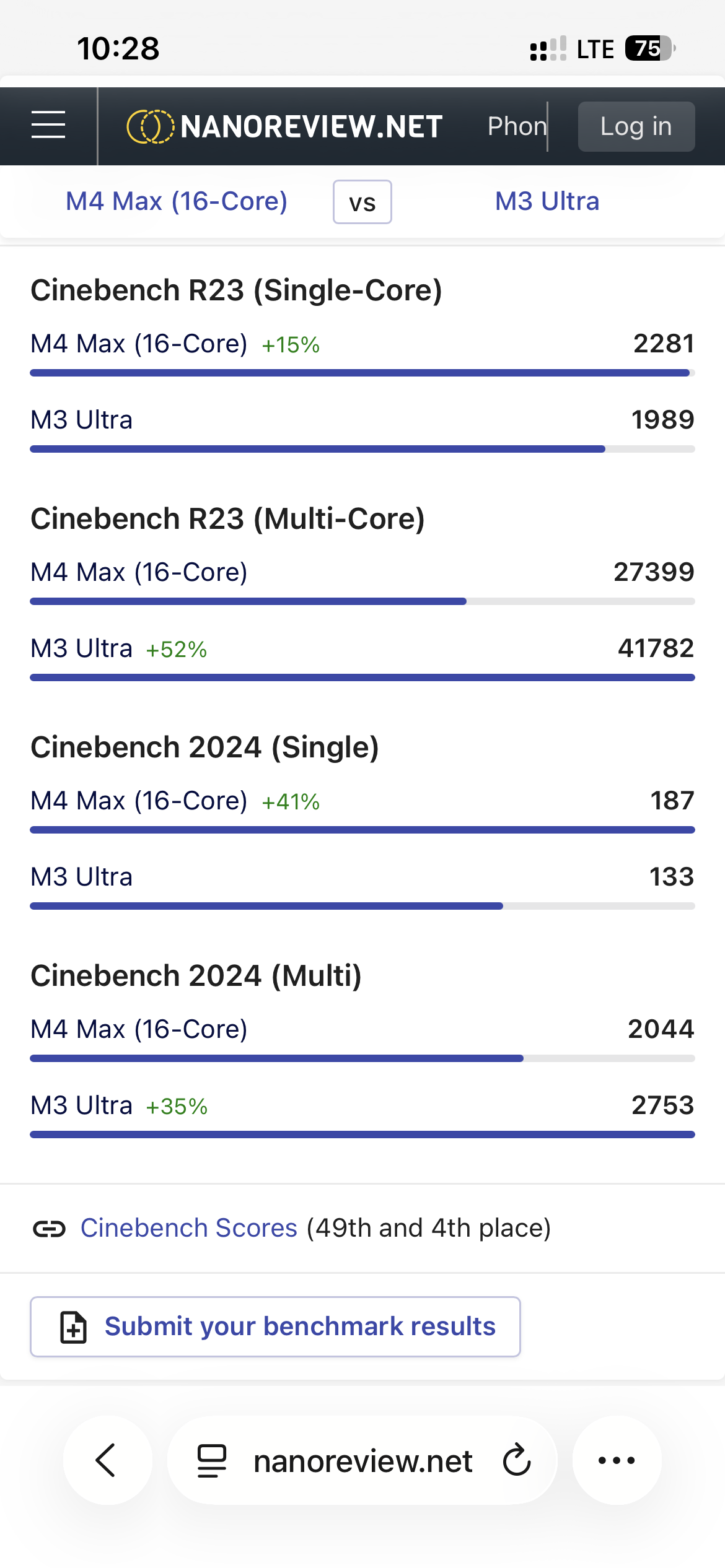This screenshot has width=725, height=1568.
Task: Open the hamburger navigation menu
Action: (x=48, y=126)
